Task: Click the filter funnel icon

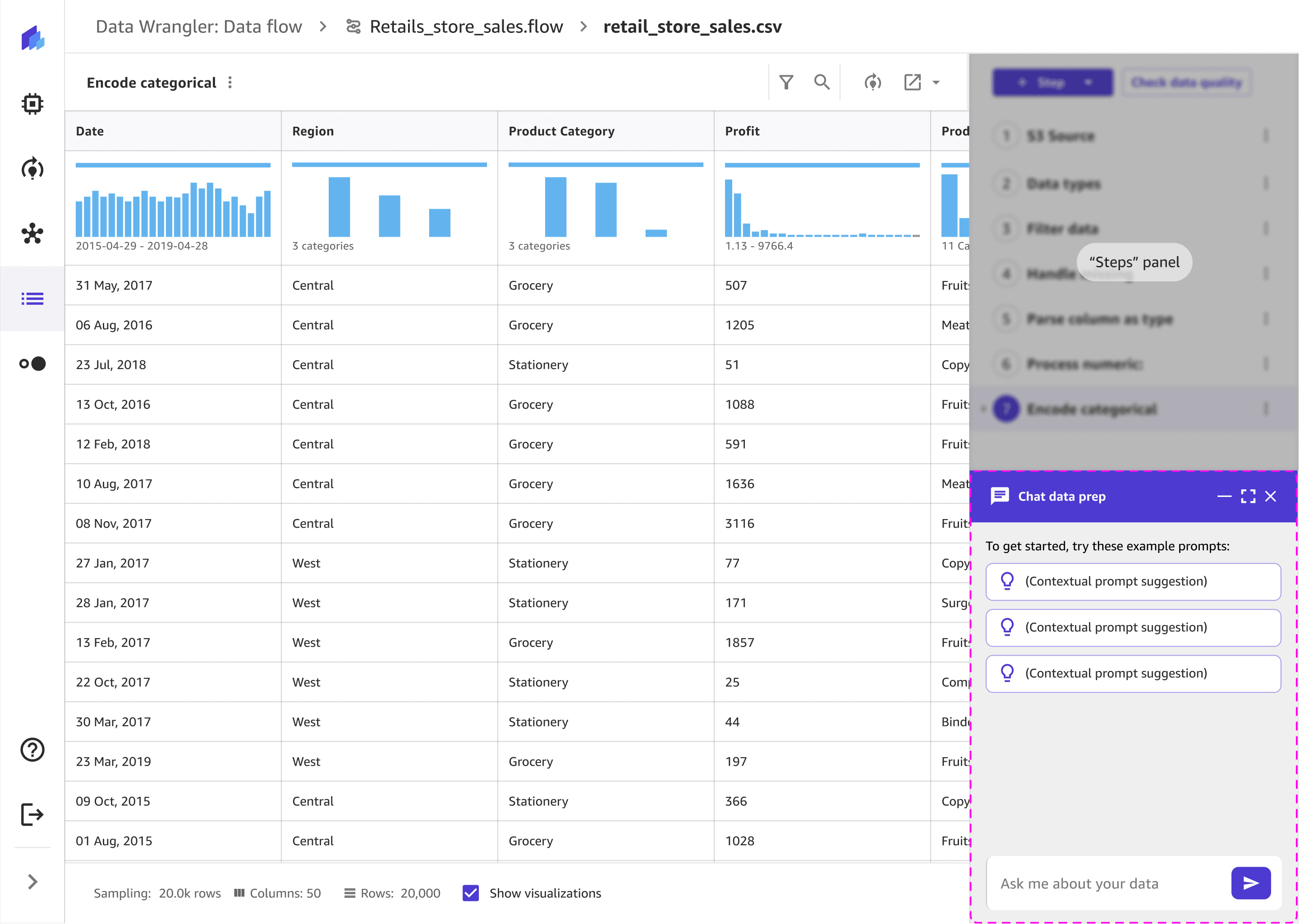Action: [786, 83]
